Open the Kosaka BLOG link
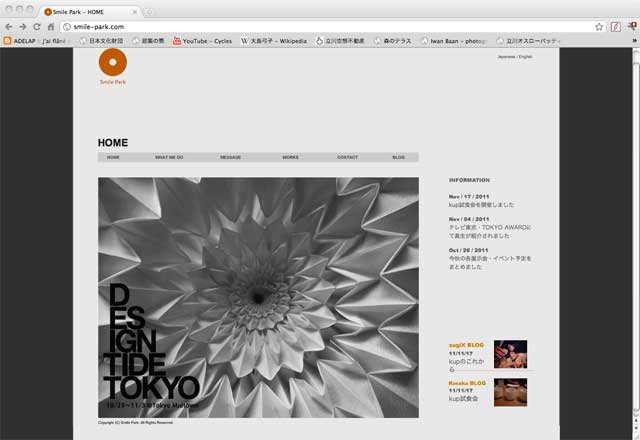 click(467, 383)
